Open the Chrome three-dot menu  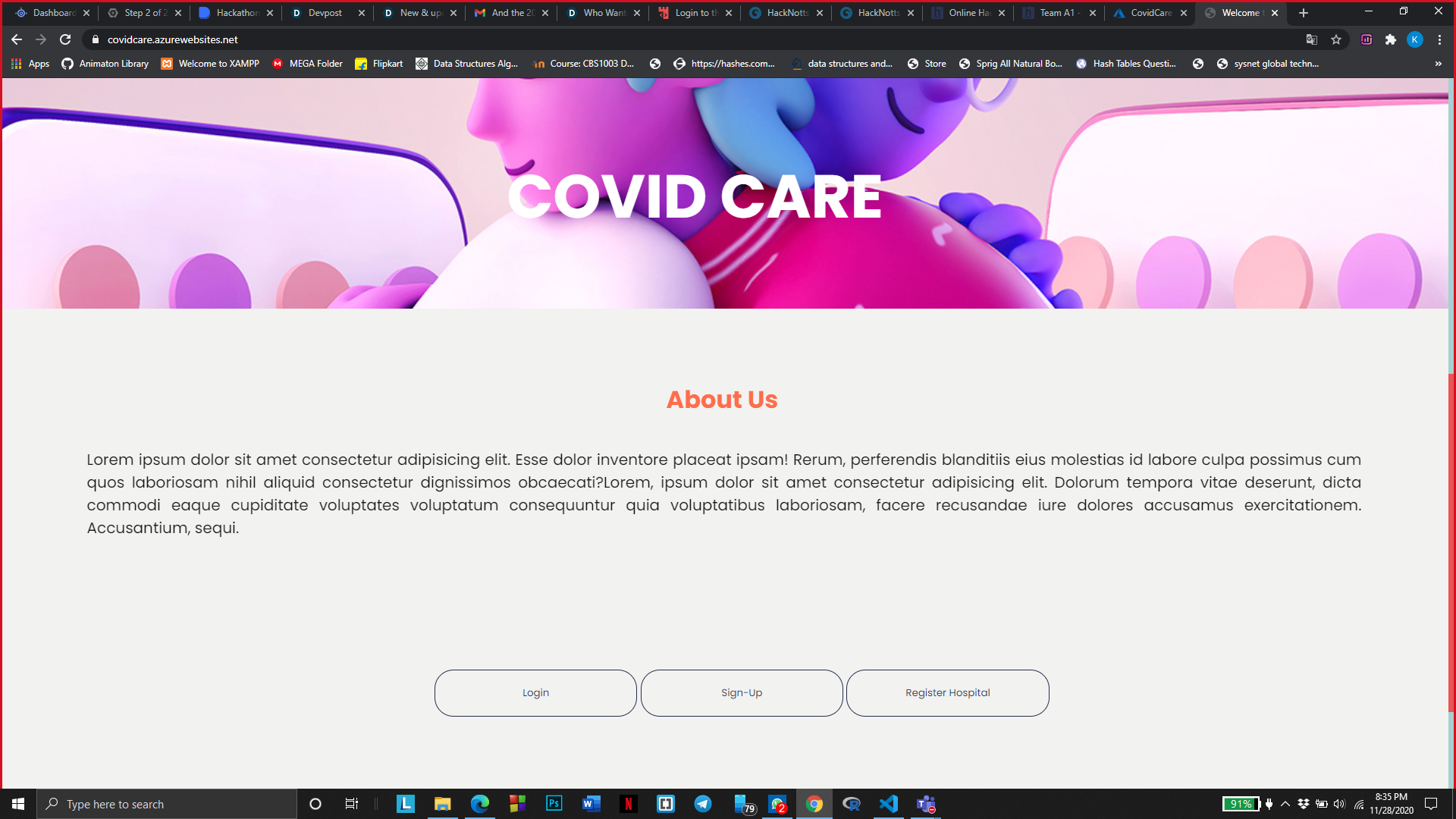(x=1439, y=39)
